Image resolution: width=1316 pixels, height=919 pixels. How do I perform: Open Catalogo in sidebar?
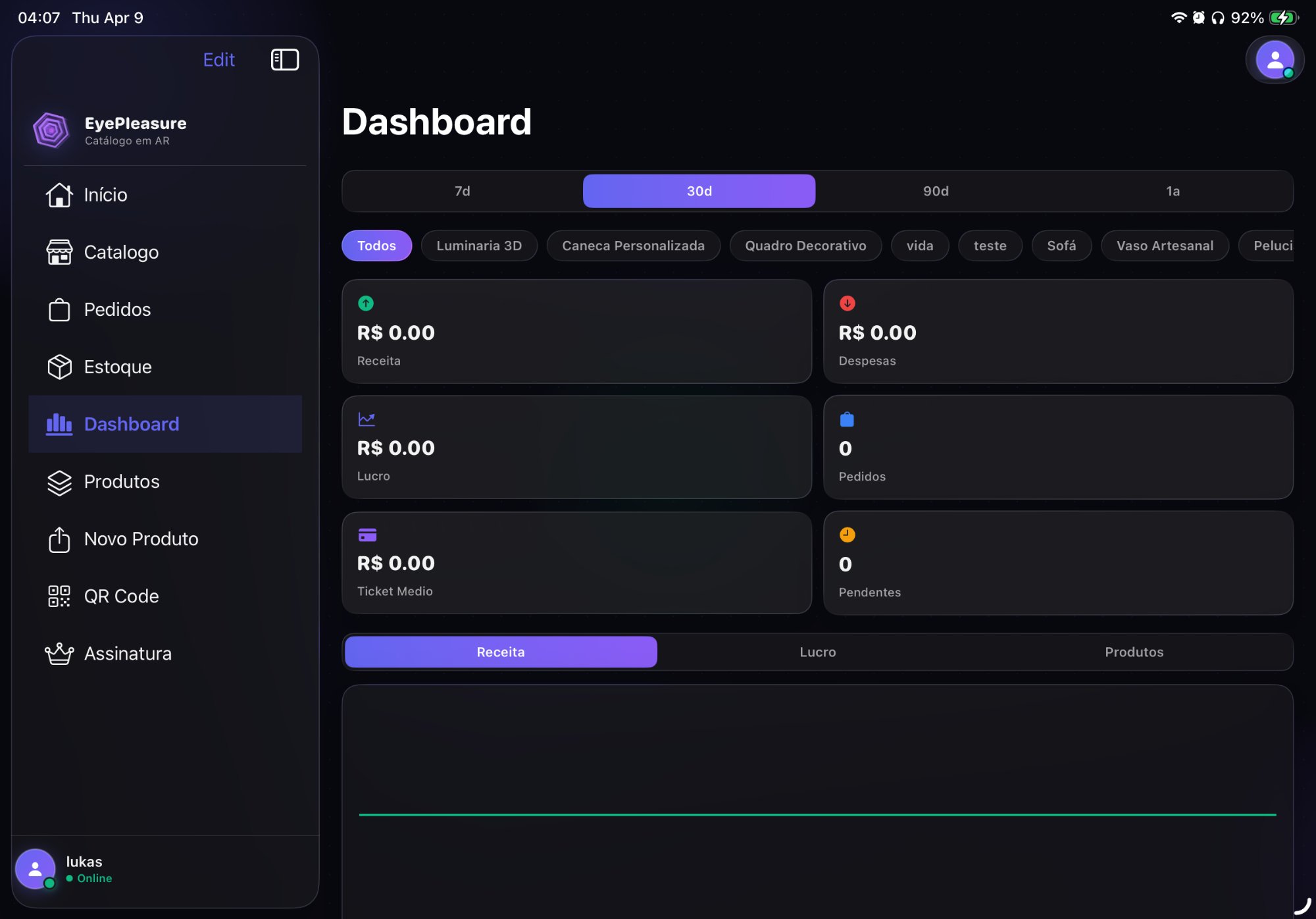coord(165,252)
